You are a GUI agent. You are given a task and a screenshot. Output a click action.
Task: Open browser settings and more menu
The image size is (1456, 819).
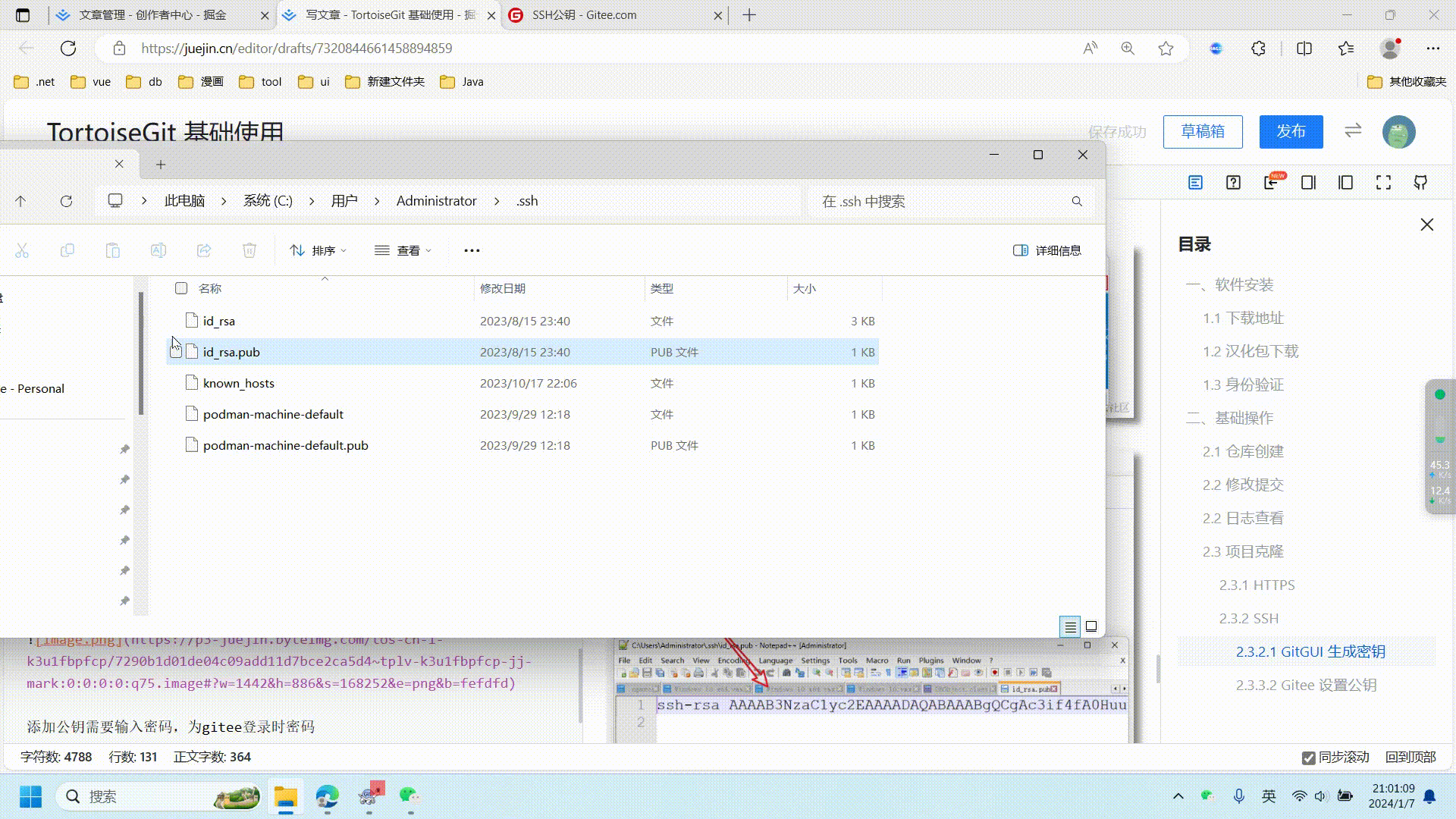[1432, 49]
